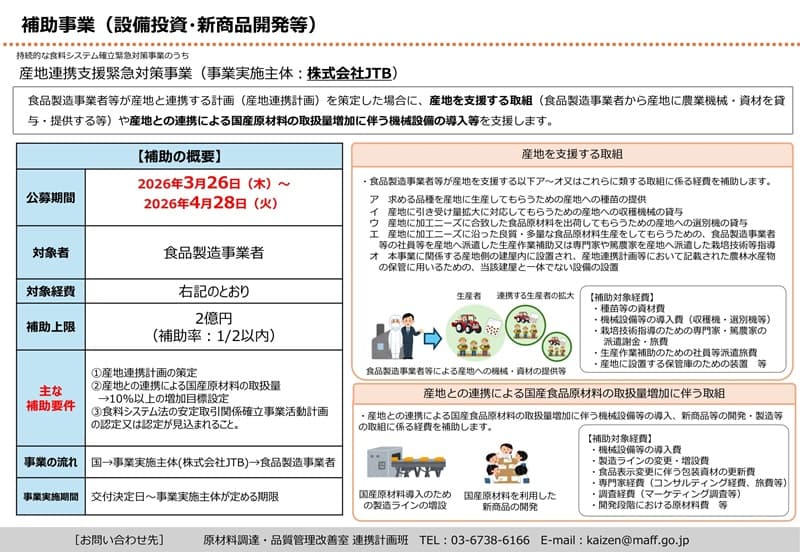Click the 国→事業実施主体(株式会社JTB)→食品製造事業者 flow text
Viewport: 800px width, 552px height.
[213, 462]
